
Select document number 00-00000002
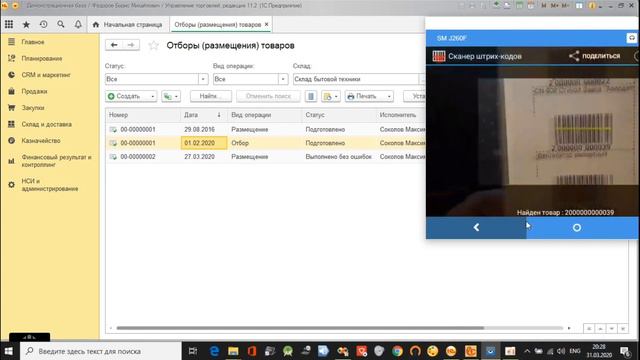(x=138, y=157)
